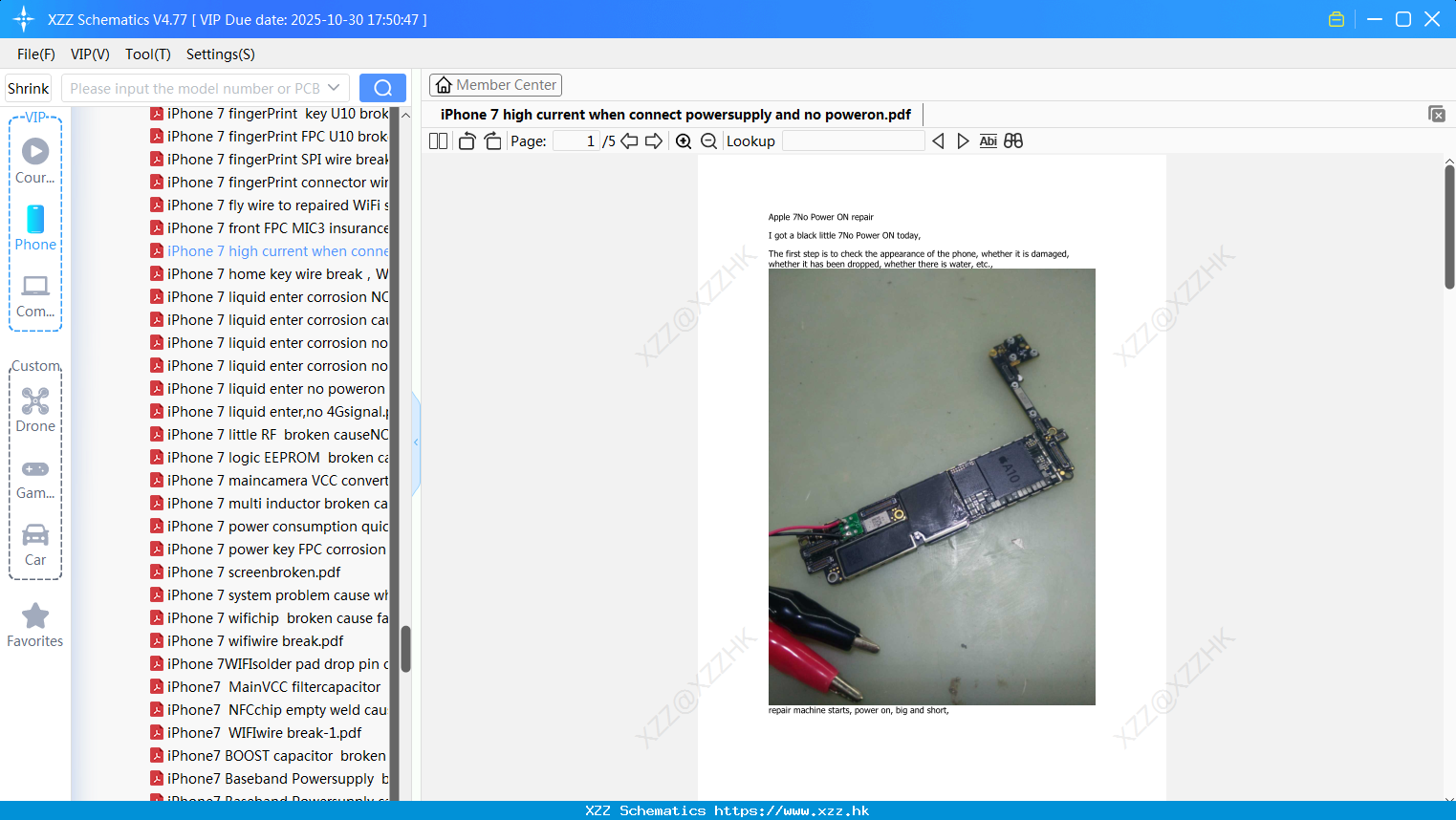Open the Courses sidebar section
The image size is (1456, 820).
pos(35,162)
